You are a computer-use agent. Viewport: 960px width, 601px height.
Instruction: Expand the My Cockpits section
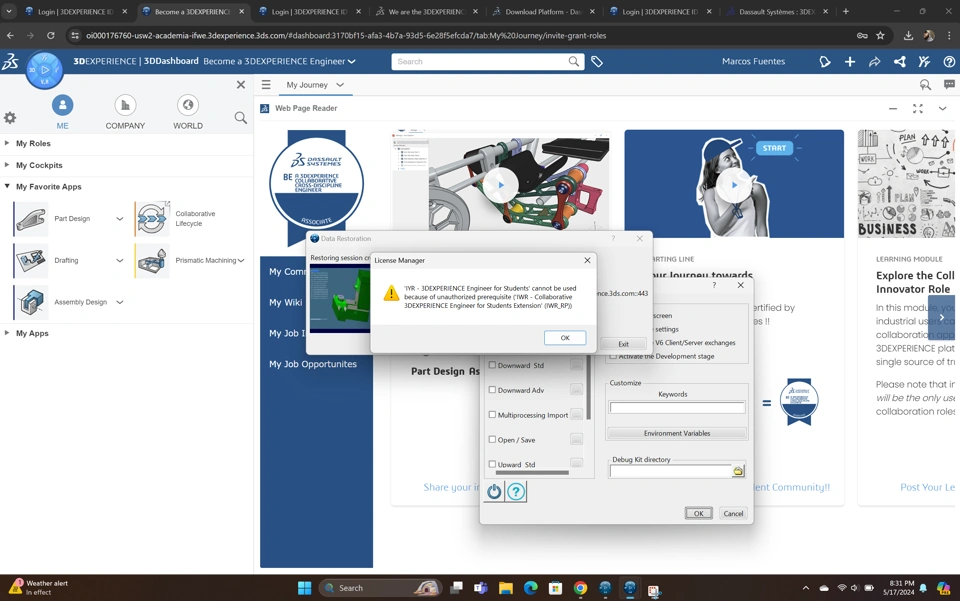(7, 165)
